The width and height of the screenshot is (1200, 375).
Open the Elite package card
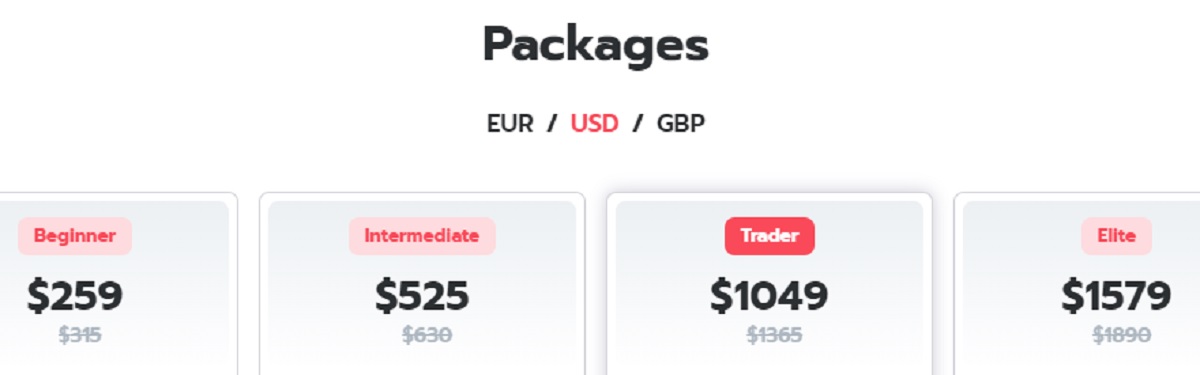pos(1077,283)
